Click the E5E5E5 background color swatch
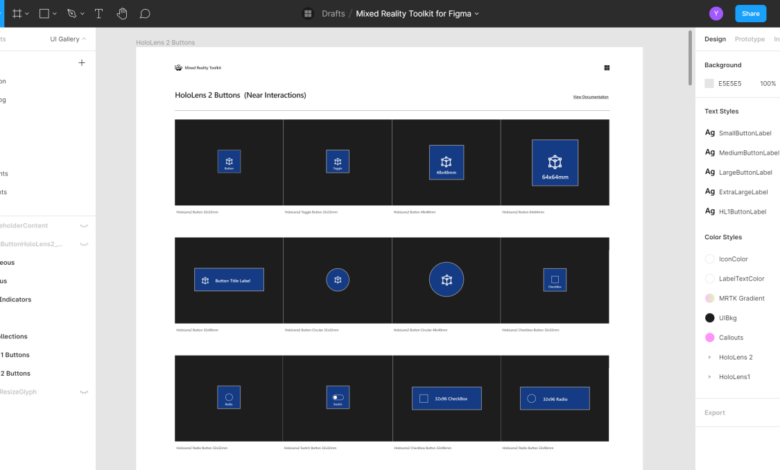The width and height of the screenshot is (780, 470). coord(709,84)
